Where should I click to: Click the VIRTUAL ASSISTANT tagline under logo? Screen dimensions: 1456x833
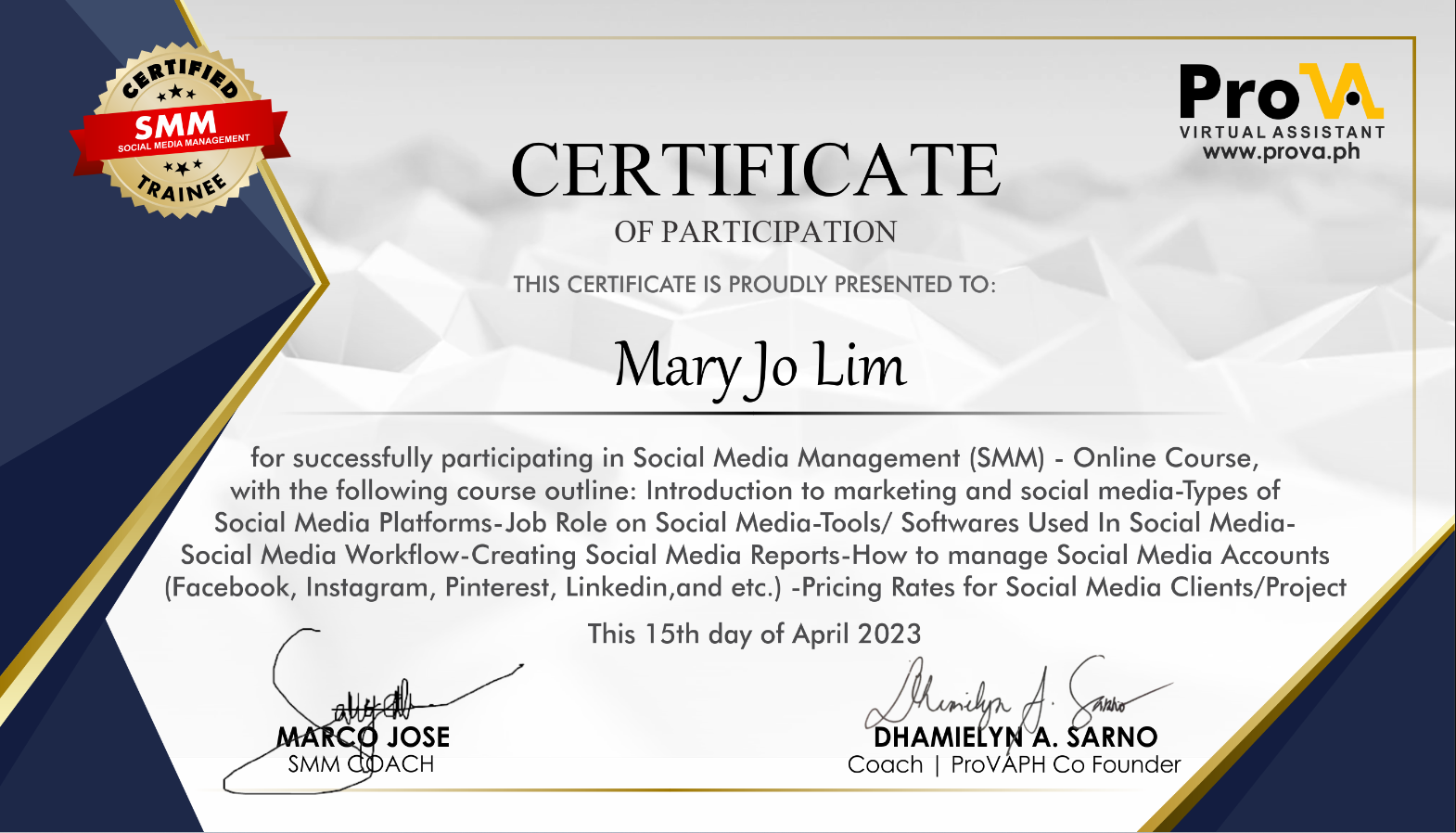click(x=1282, y=132)
